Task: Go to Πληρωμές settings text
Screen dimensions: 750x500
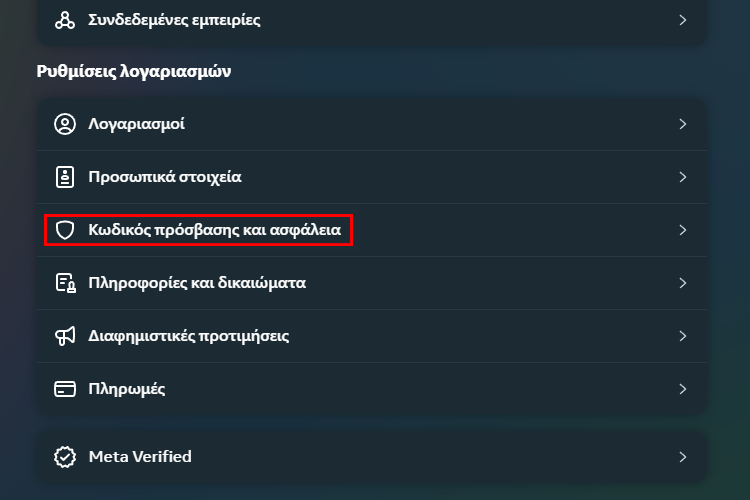Action: [x=127, y=389]
